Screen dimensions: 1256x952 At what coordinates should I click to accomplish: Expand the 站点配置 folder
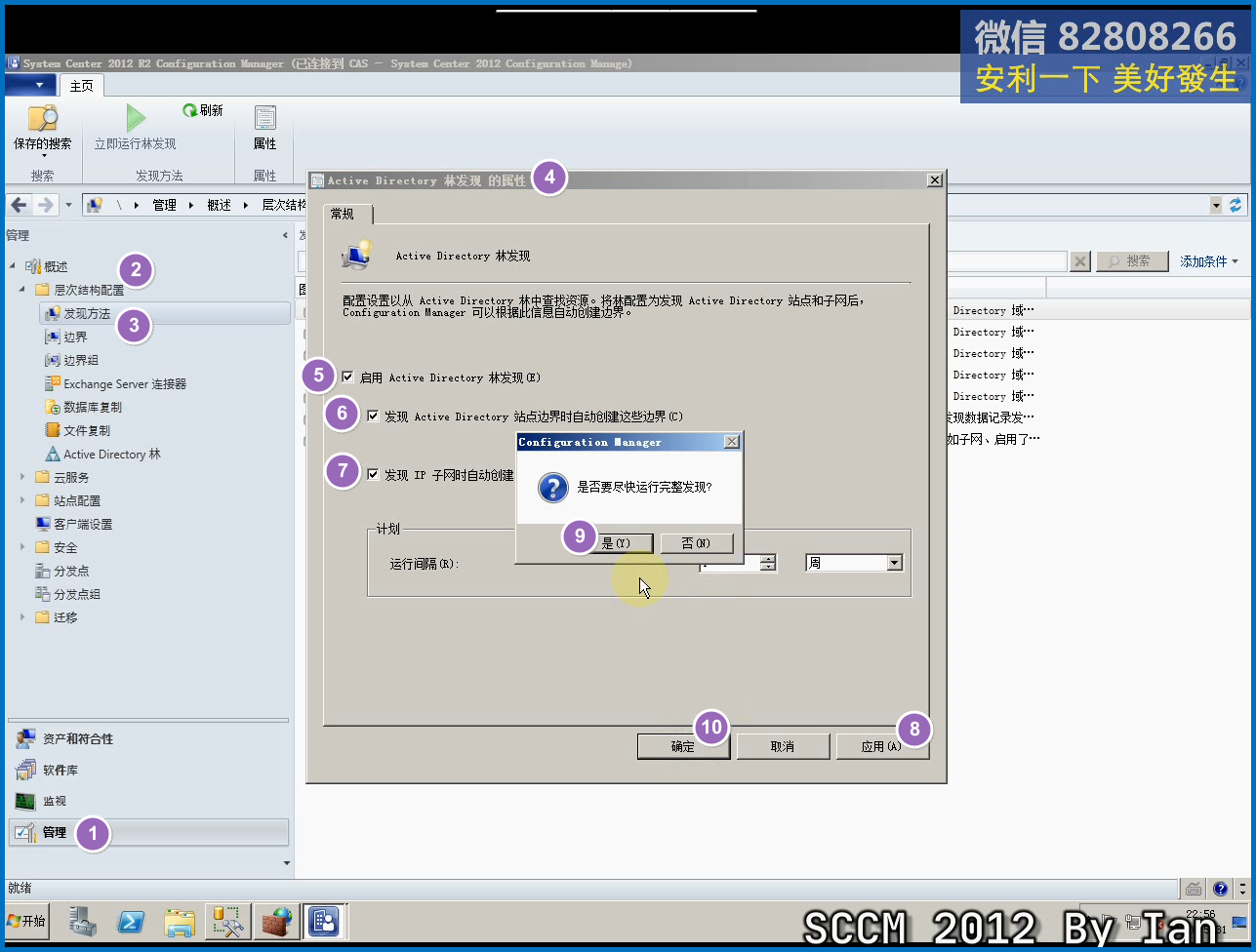click(x=22, y=500)
